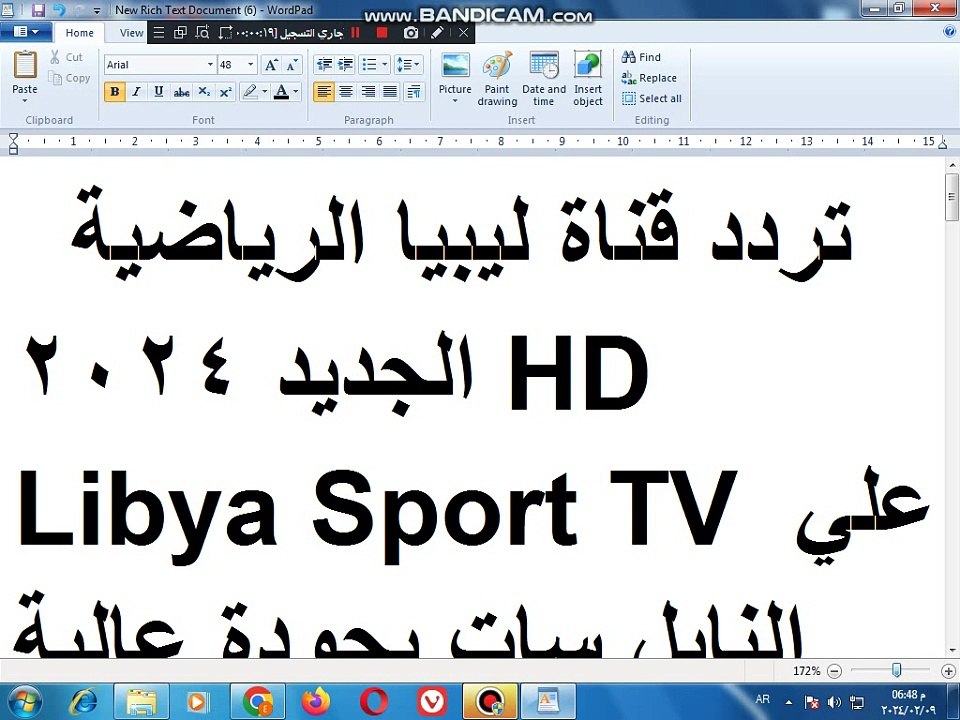Image resolution: width=960 pixels, height=720 pixels.
Task: Open text highlight color dropdown arrow
Action: click(264, 92)
